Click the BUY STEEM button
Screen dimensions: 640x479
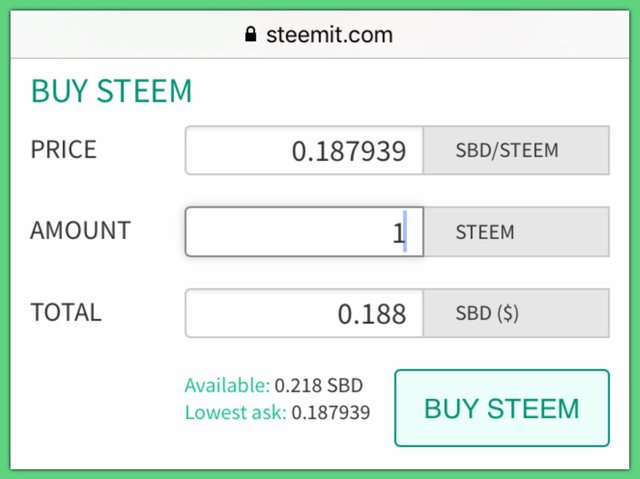[502, 408]
